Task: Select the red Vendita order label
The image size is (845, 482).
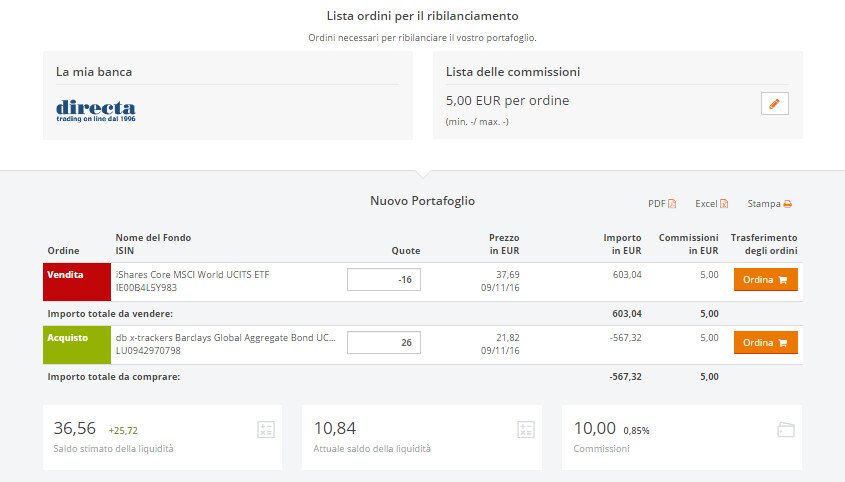Action: [76, 281]
